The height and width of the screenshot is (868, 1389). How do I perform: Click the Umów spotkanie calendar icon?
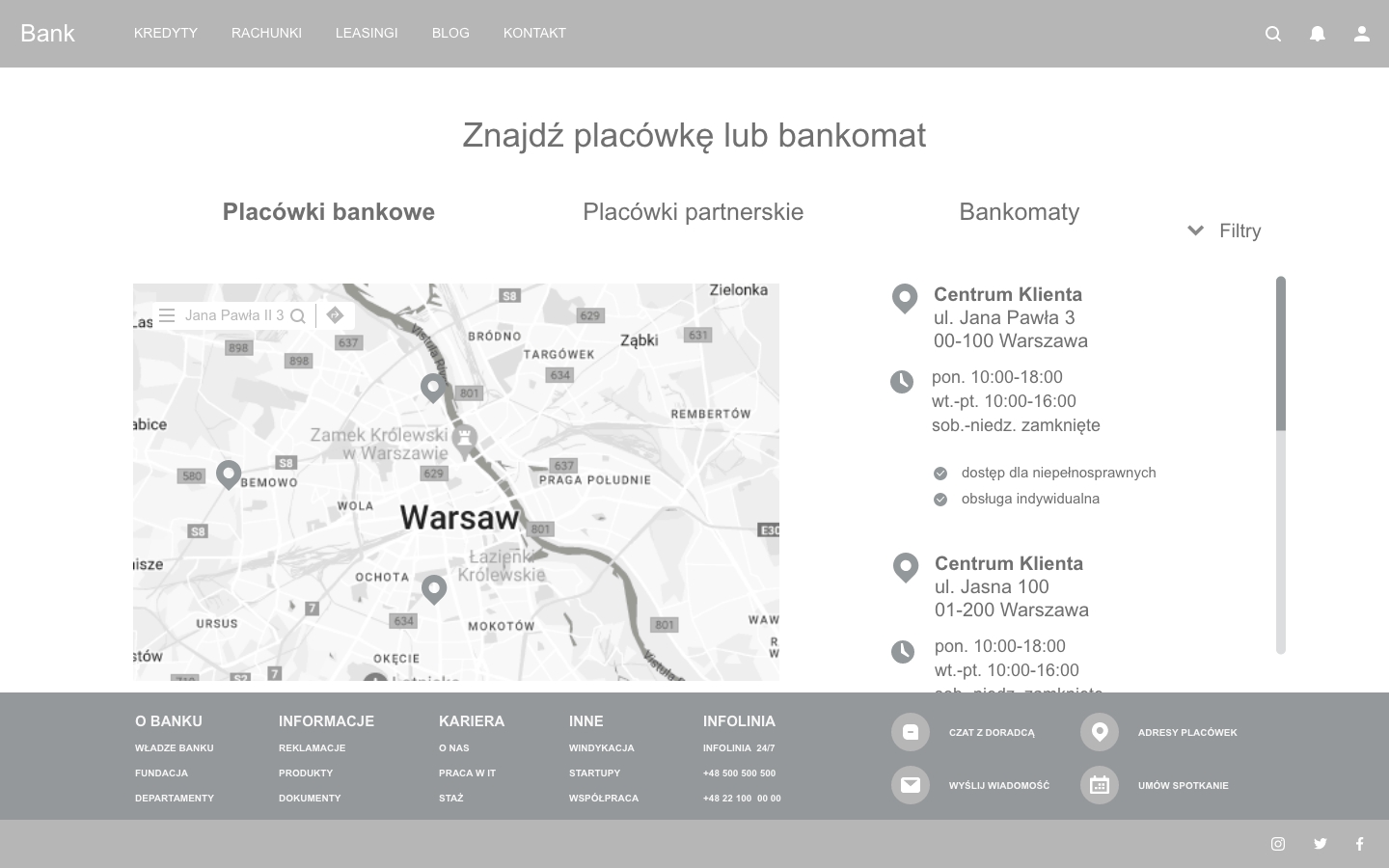pos(1100,785)
